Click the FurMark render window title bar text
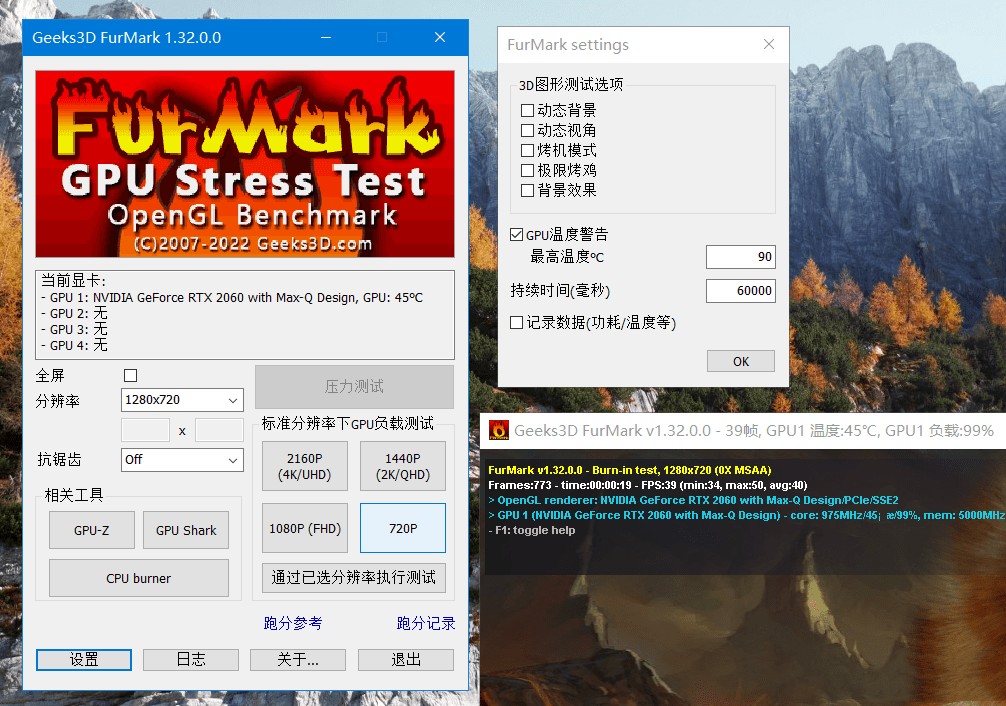1006x706 pixels. click(x=754, y=431)
